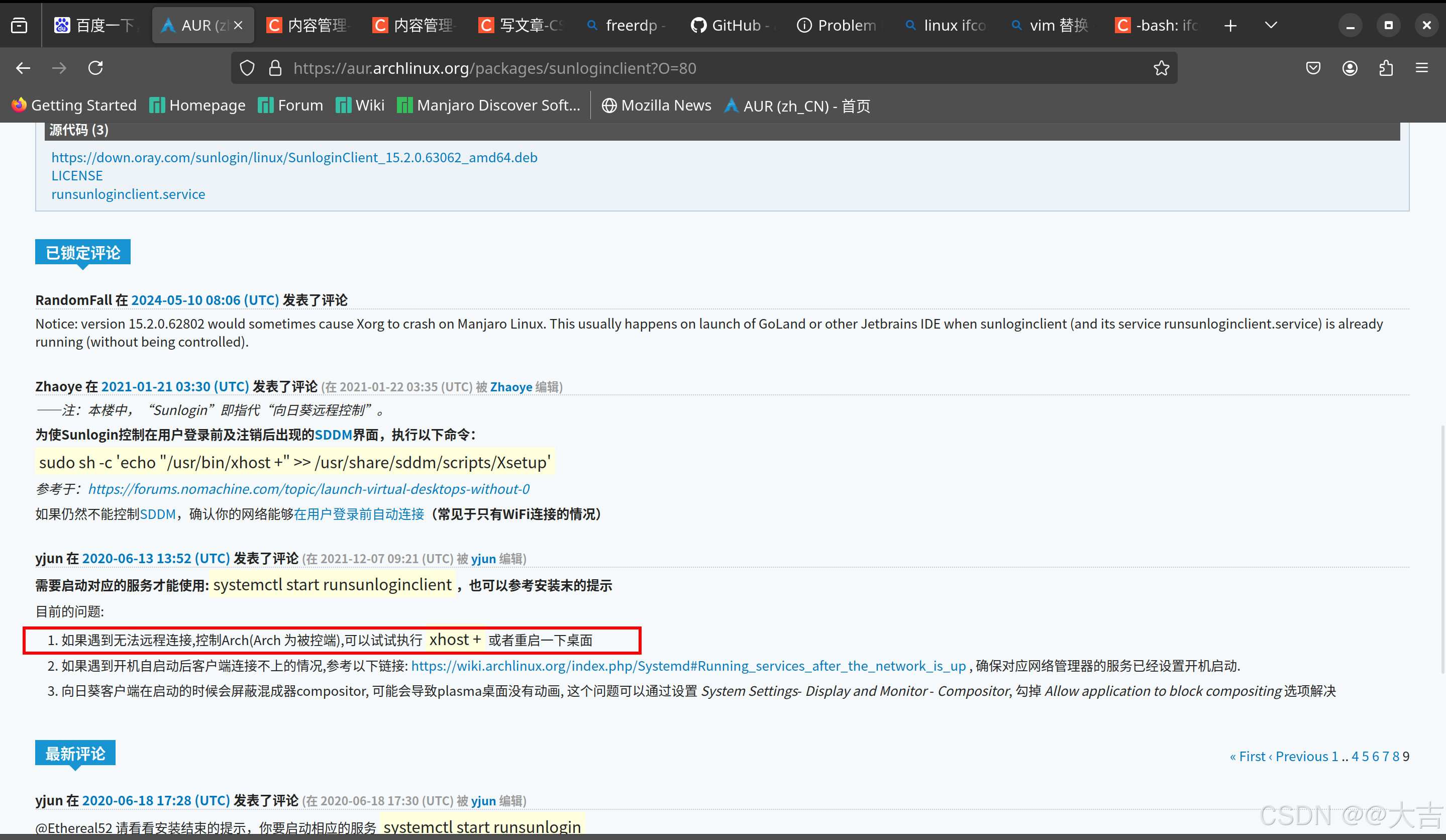Open the list-all-tabs dropdown chevron

pyautogui.click(x=1271, y=25)
